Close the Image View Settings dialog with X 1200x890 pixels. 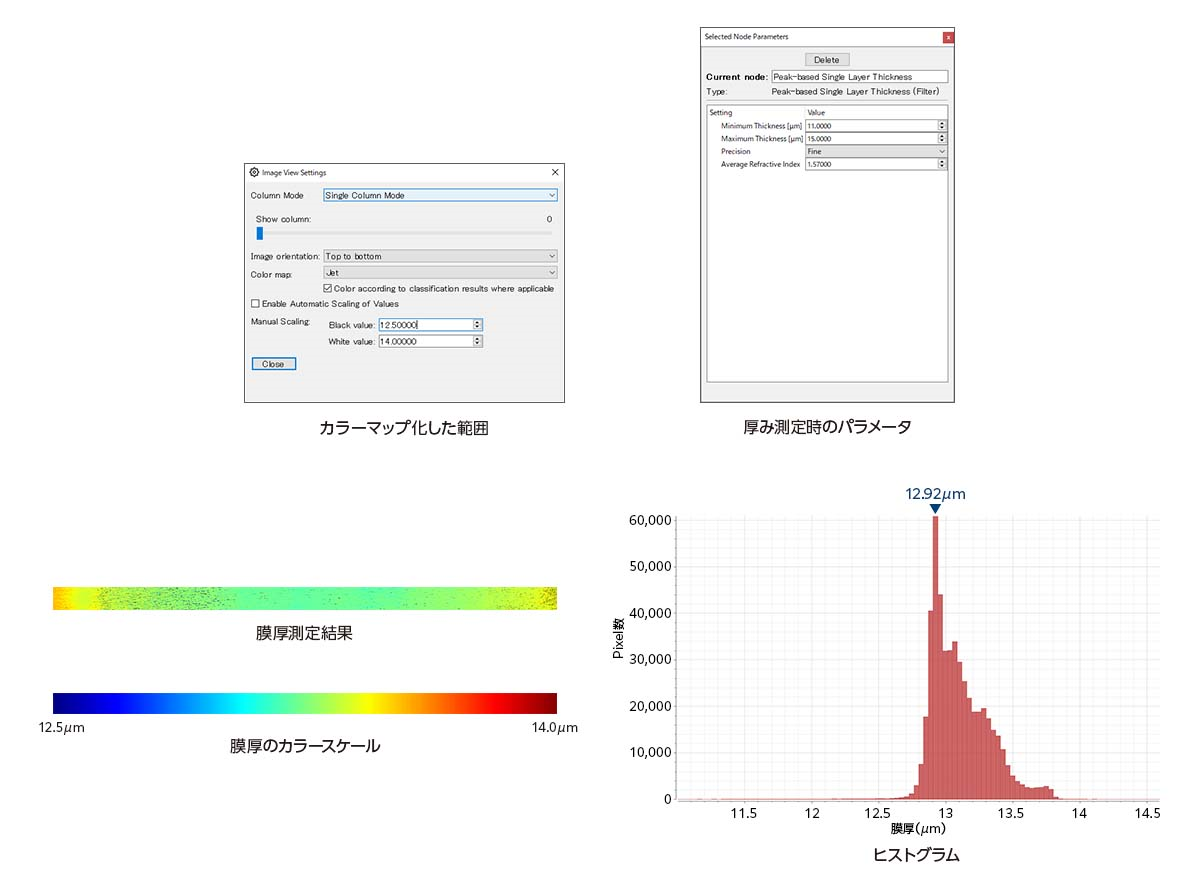pos(555,172)
